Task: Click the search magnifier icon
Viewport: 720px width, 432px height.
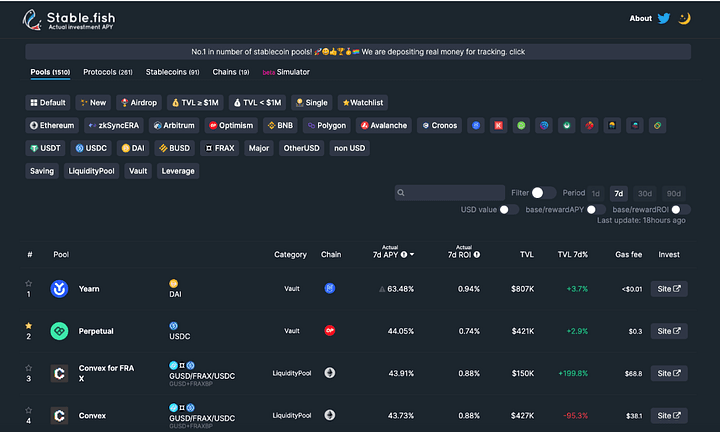Action: pyautogui.click(x=401, y=193)
